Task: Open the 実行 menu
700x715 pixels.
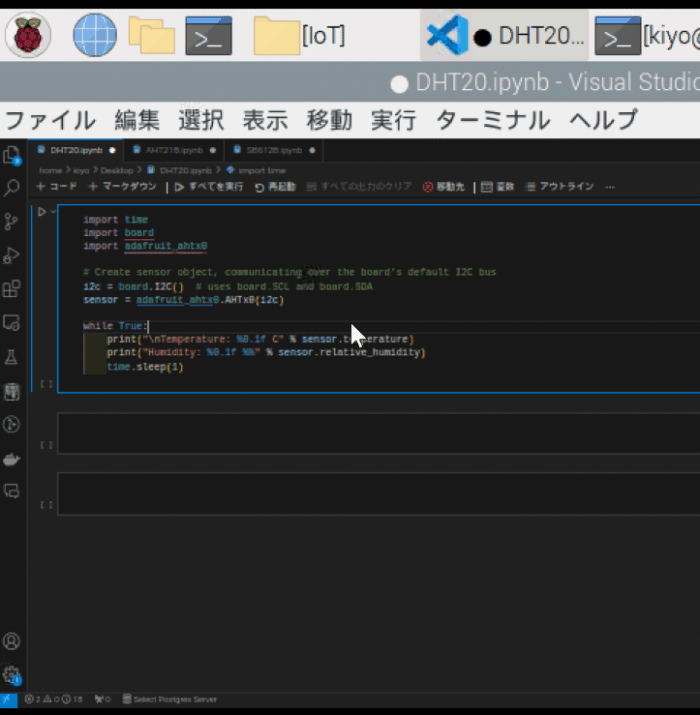Action: point(394,120)
